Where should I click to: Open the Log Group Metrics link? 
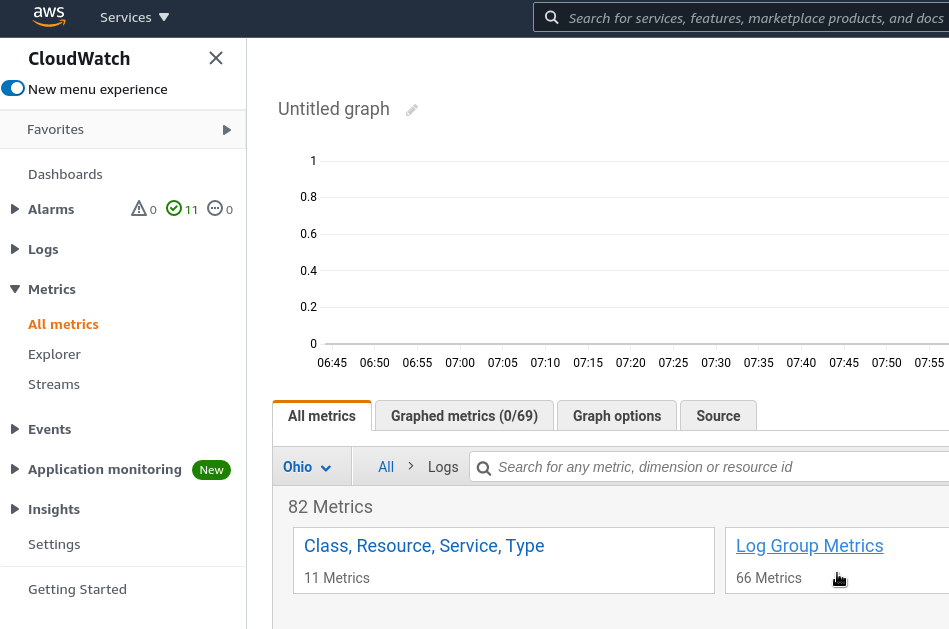(810, 546)
